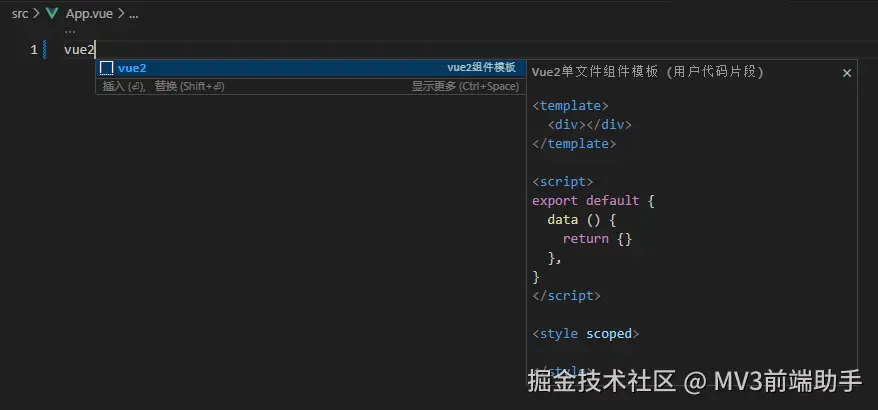Open App.vue breadcrumb item
Screen dimensions: 878x410
[89, 14]
